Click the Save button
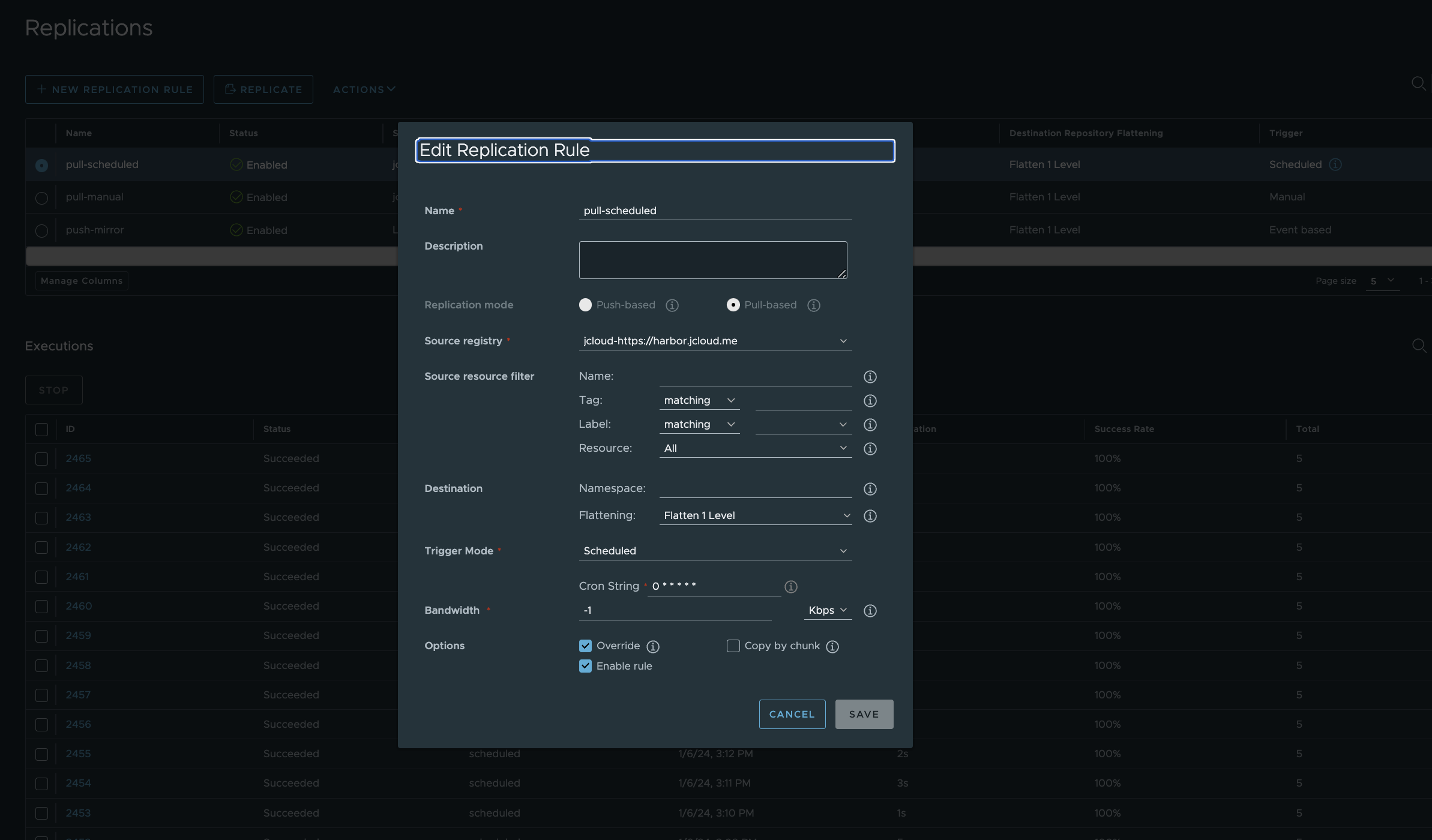 point(864,714)
